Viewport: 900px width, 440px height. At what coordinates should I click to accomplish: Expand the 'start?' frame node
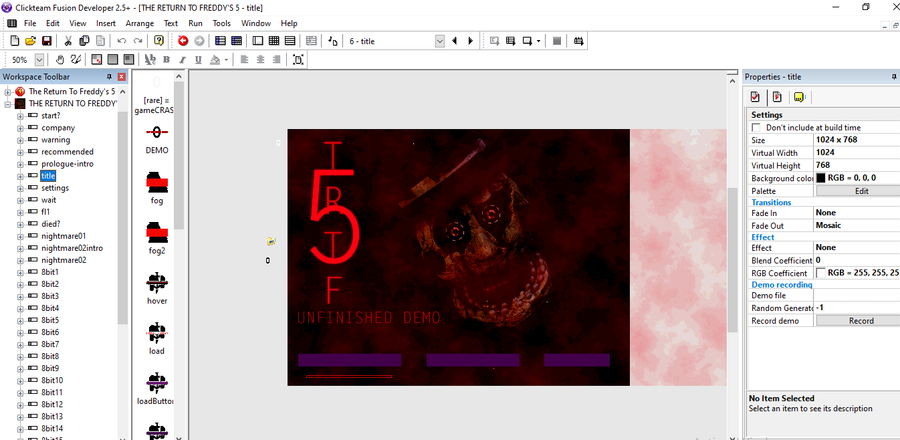tap(21, 116)
